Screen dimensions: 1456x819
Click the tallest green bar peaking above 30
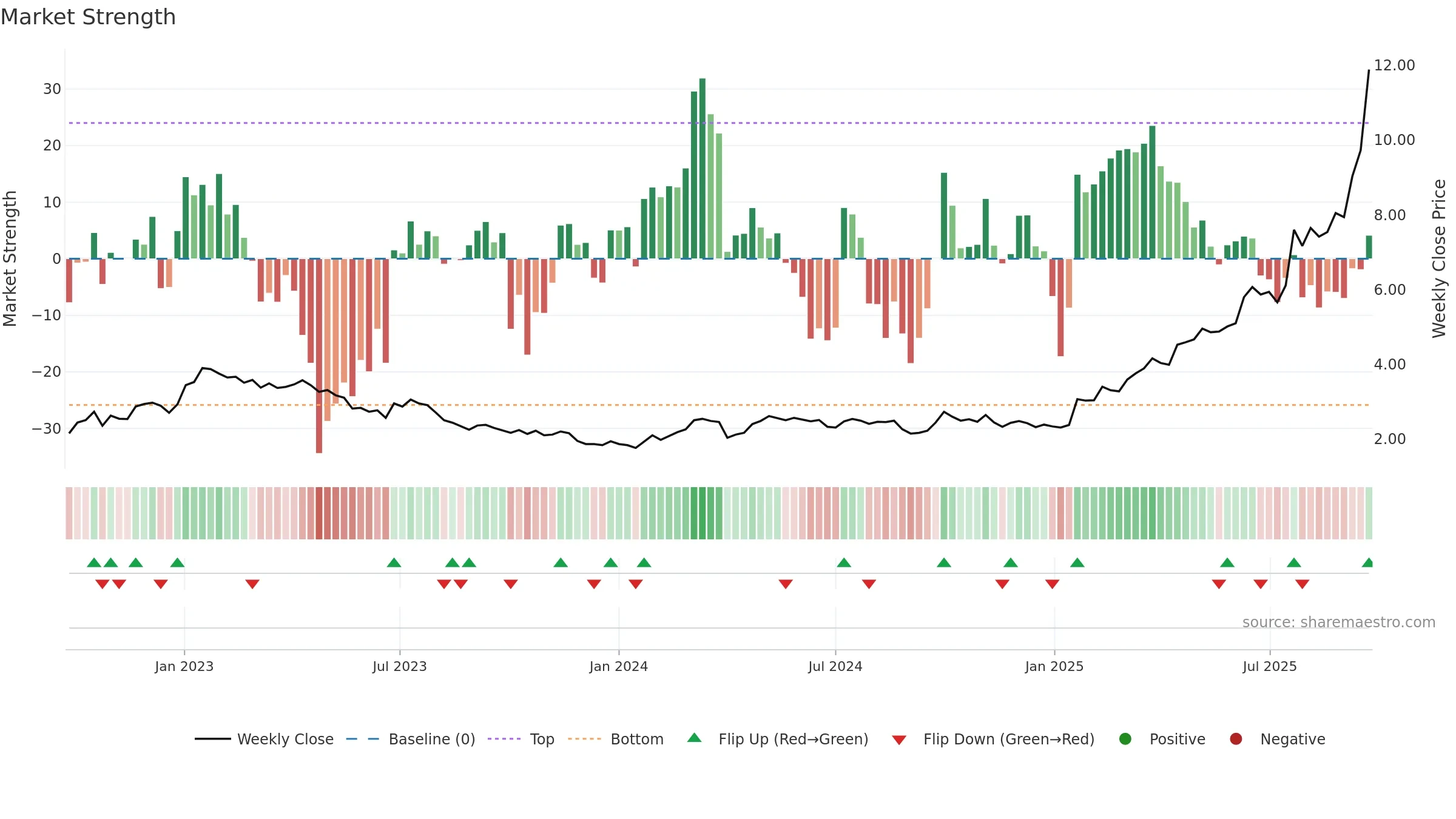[x=703, y=169]
